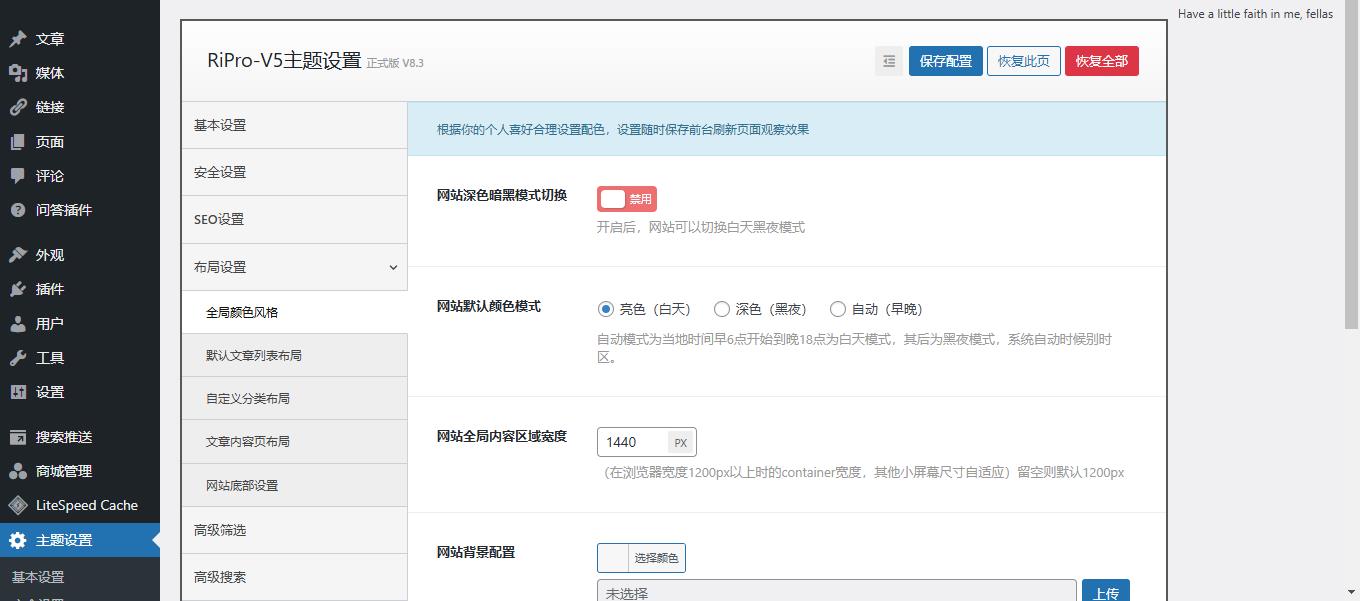
Task: Click the speech bubble icon for 评论
Action: [x=18, y=176]
